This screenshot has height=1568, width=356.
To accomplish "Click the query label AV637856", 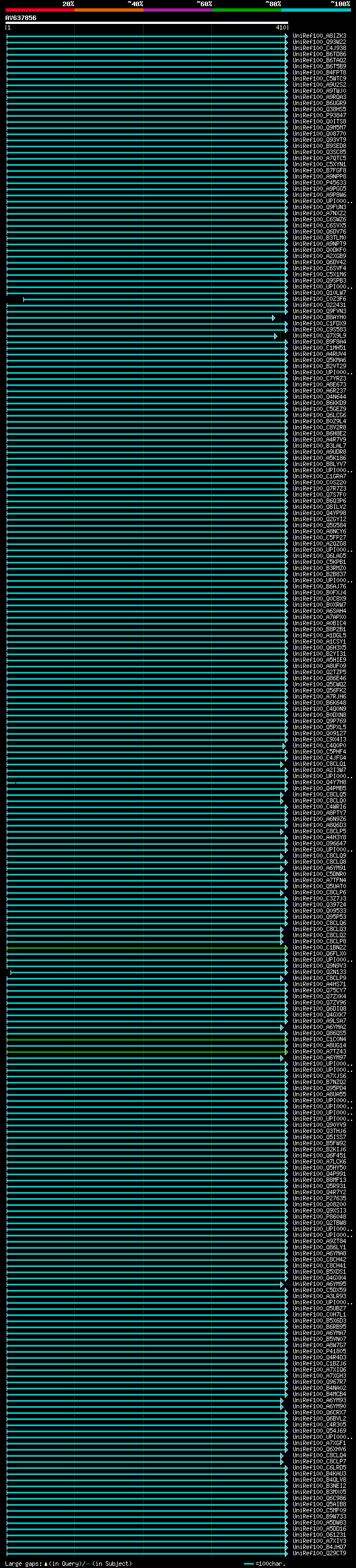I will click(x=21, y=18).
